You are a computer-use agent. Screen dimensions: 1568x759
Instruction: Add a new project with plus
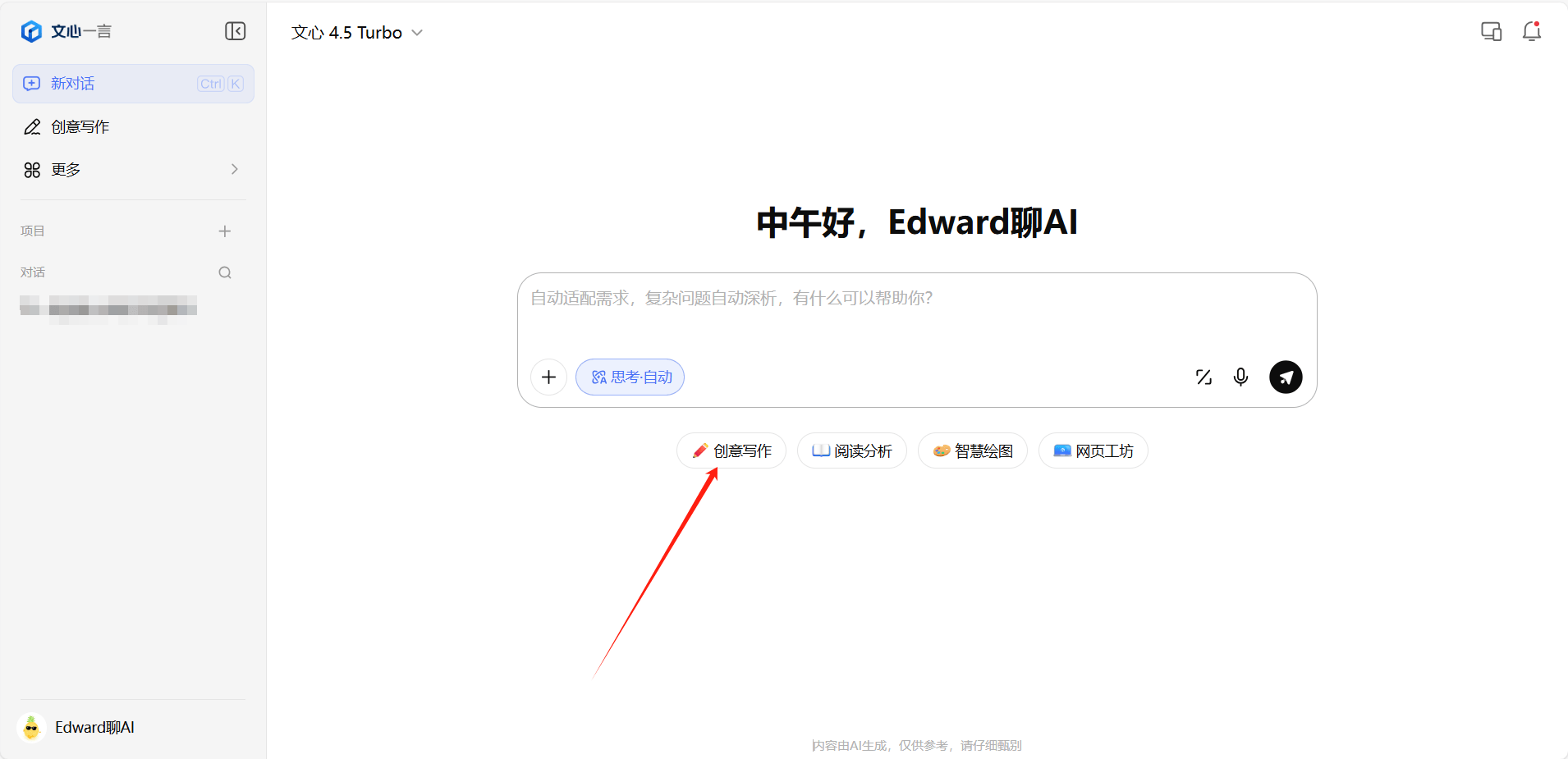tap(225, 231)
